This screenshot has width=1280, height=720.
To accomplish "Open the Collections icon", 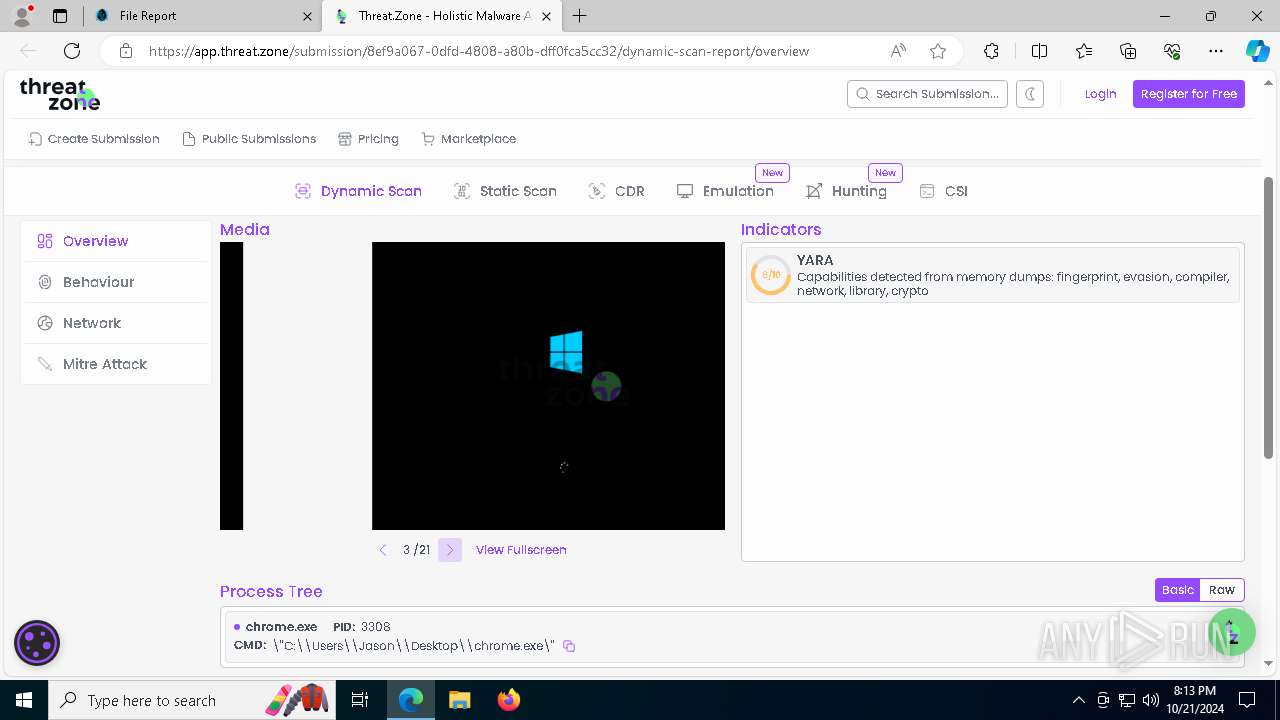I will coord(1128,51).
